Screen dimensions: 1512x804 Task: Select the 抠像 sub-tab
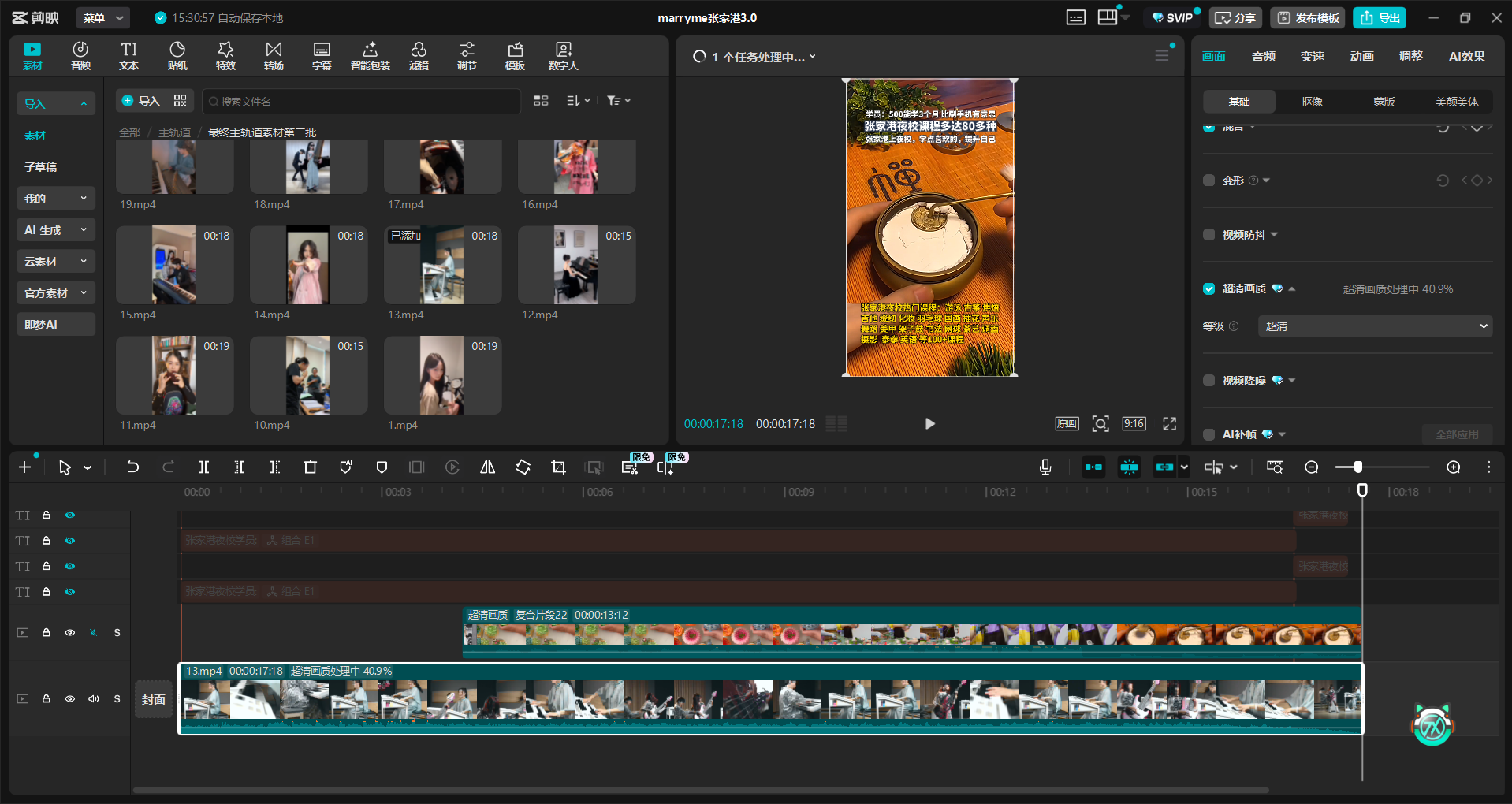click(1312, 102)
